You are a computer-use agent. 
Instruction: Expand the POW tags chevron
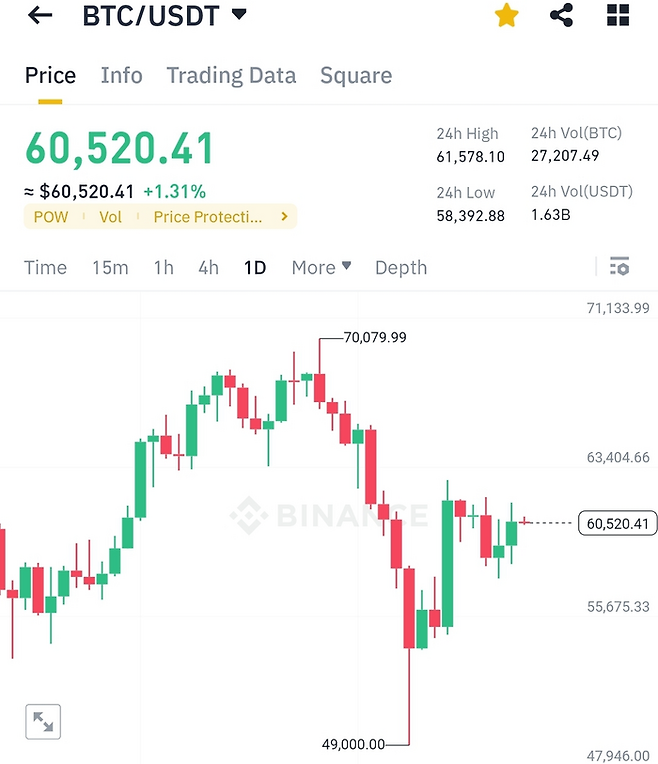click(x=285, y=216)
